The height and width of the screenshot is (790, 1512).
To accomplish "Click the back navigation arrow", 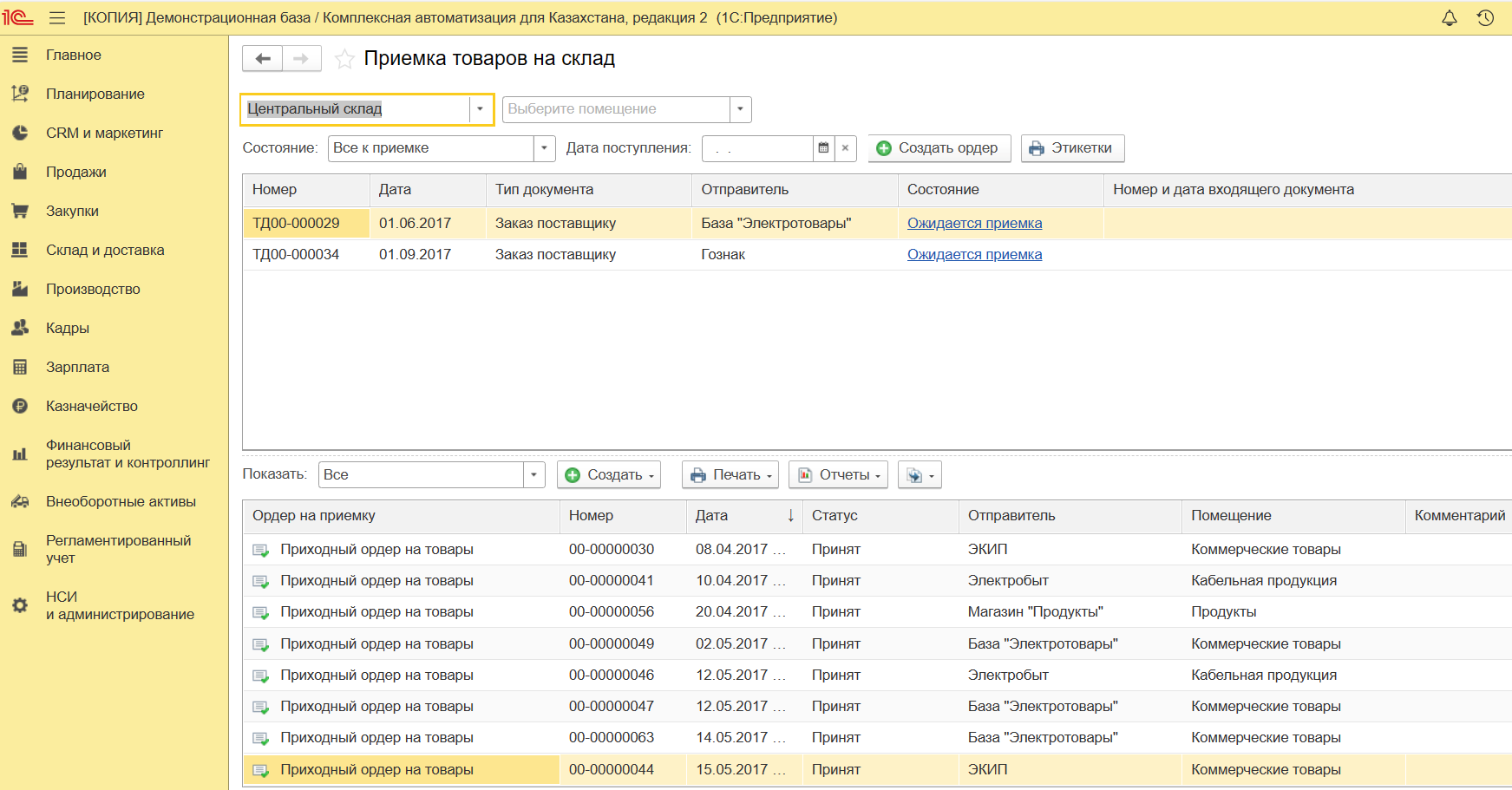I will [x=263, y=59].
